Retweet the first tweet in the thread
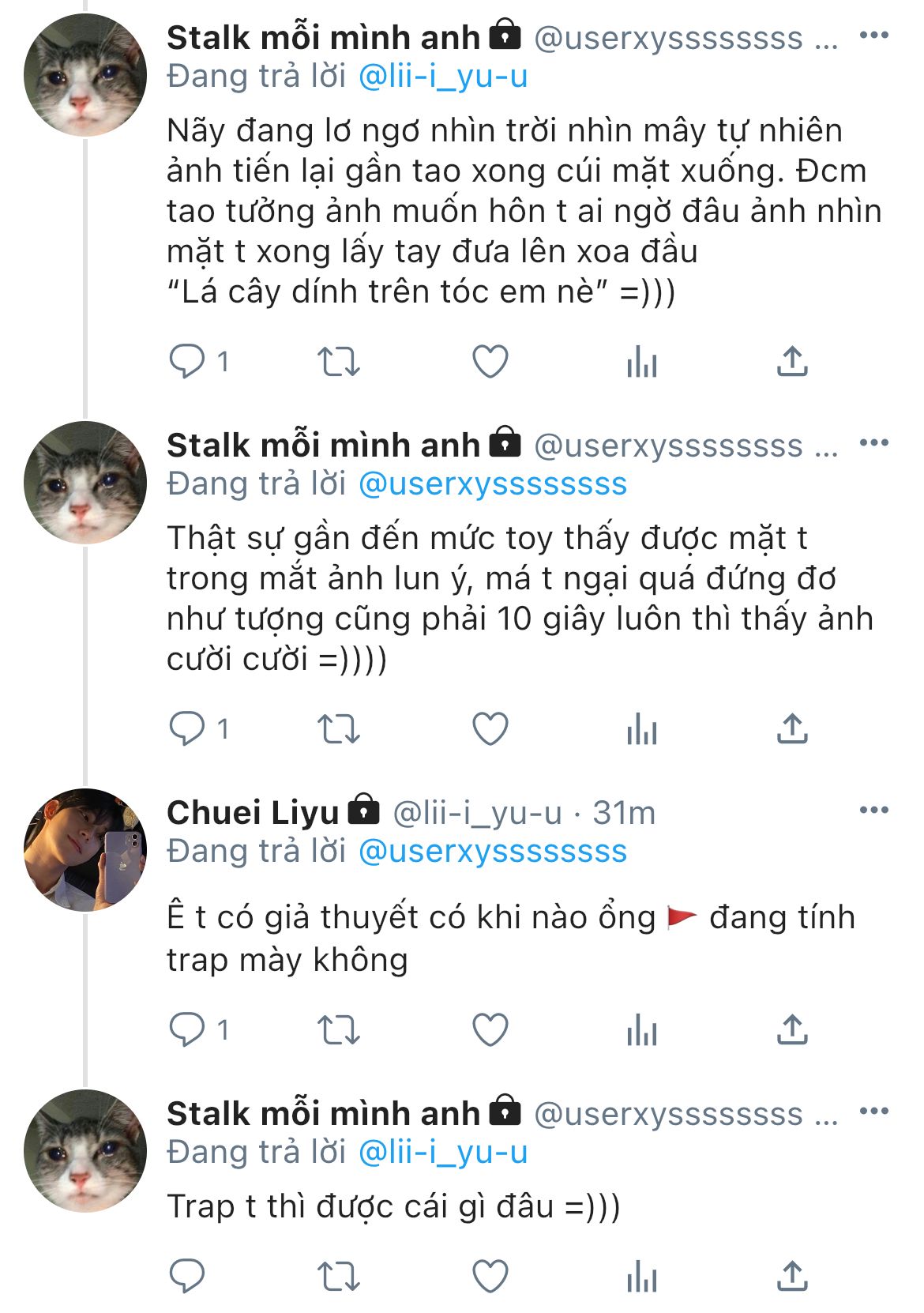 (339, 363)
